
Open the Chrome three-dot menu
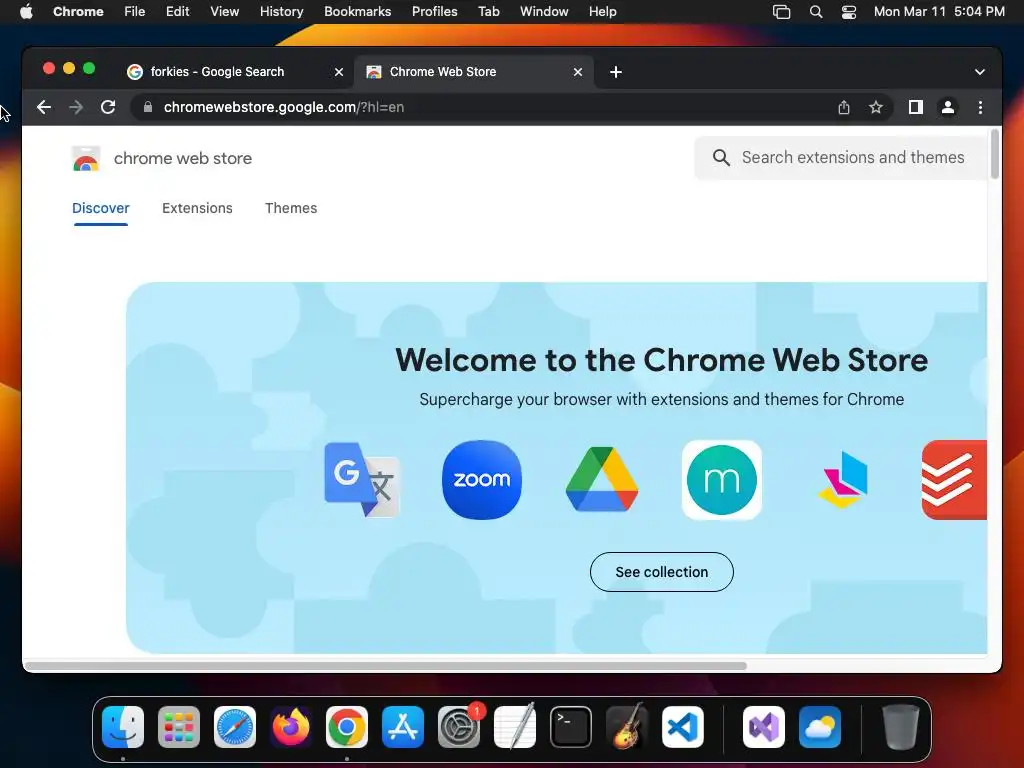click(x=980, y=107)
